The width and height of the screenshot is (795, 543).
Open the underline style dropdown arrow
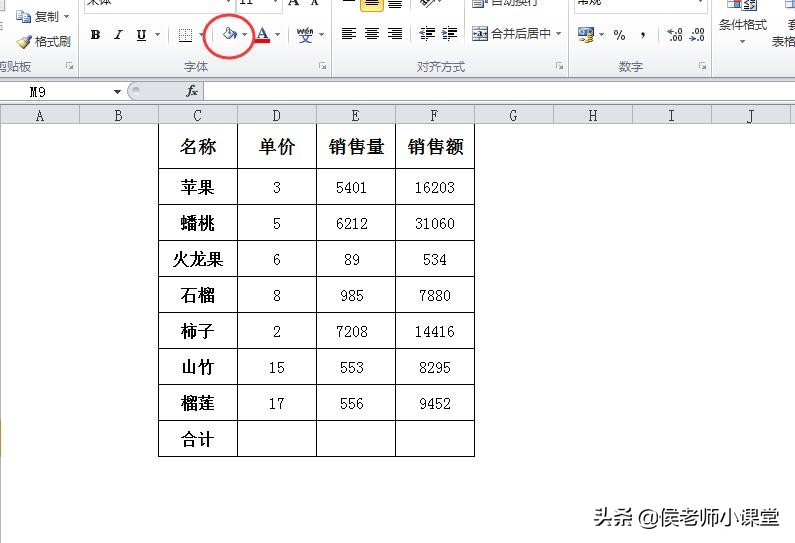click(157, 34)
